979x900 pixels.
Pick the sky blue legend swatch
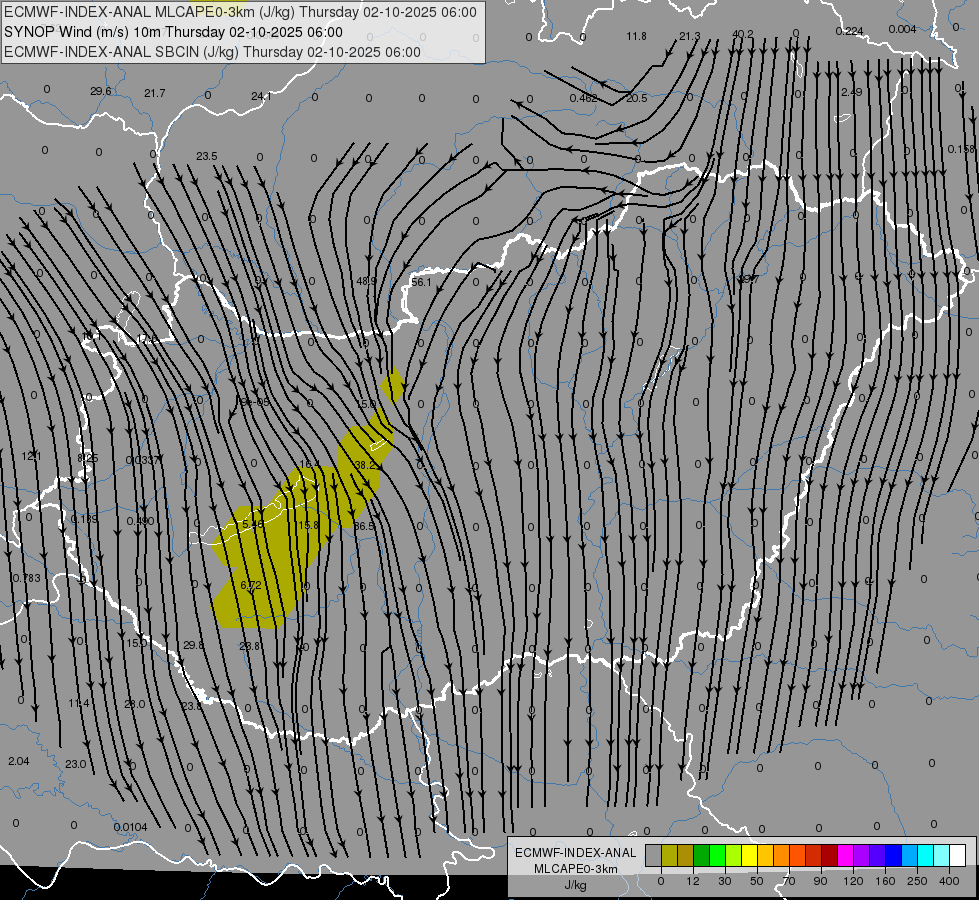point(910,856)
